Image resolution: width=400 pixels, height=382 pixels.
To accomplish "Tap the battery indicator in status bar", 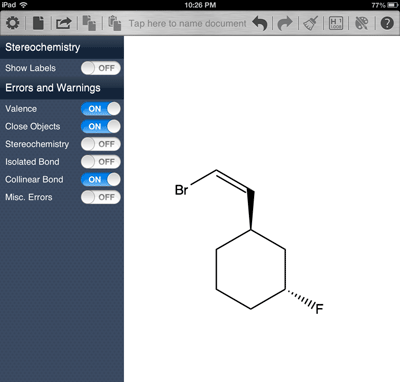I will (x=392, y=5).
